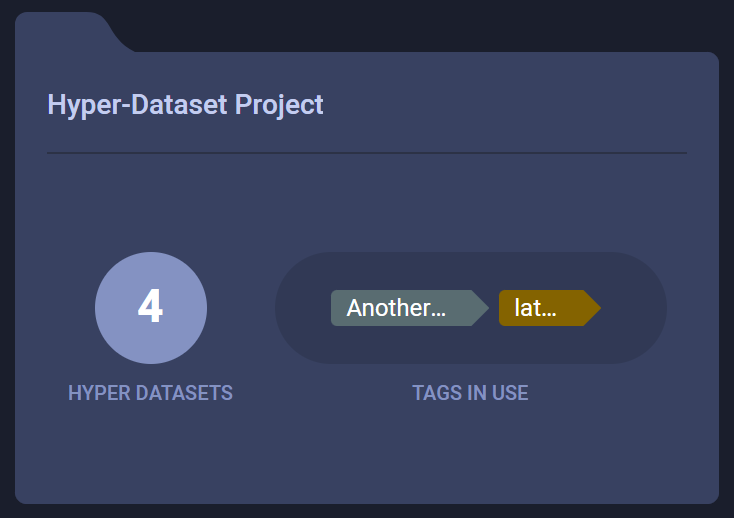Viewport: 734px width, 518px height.
Task: Click the hyper datasets count circle
Action: [151, 308]
